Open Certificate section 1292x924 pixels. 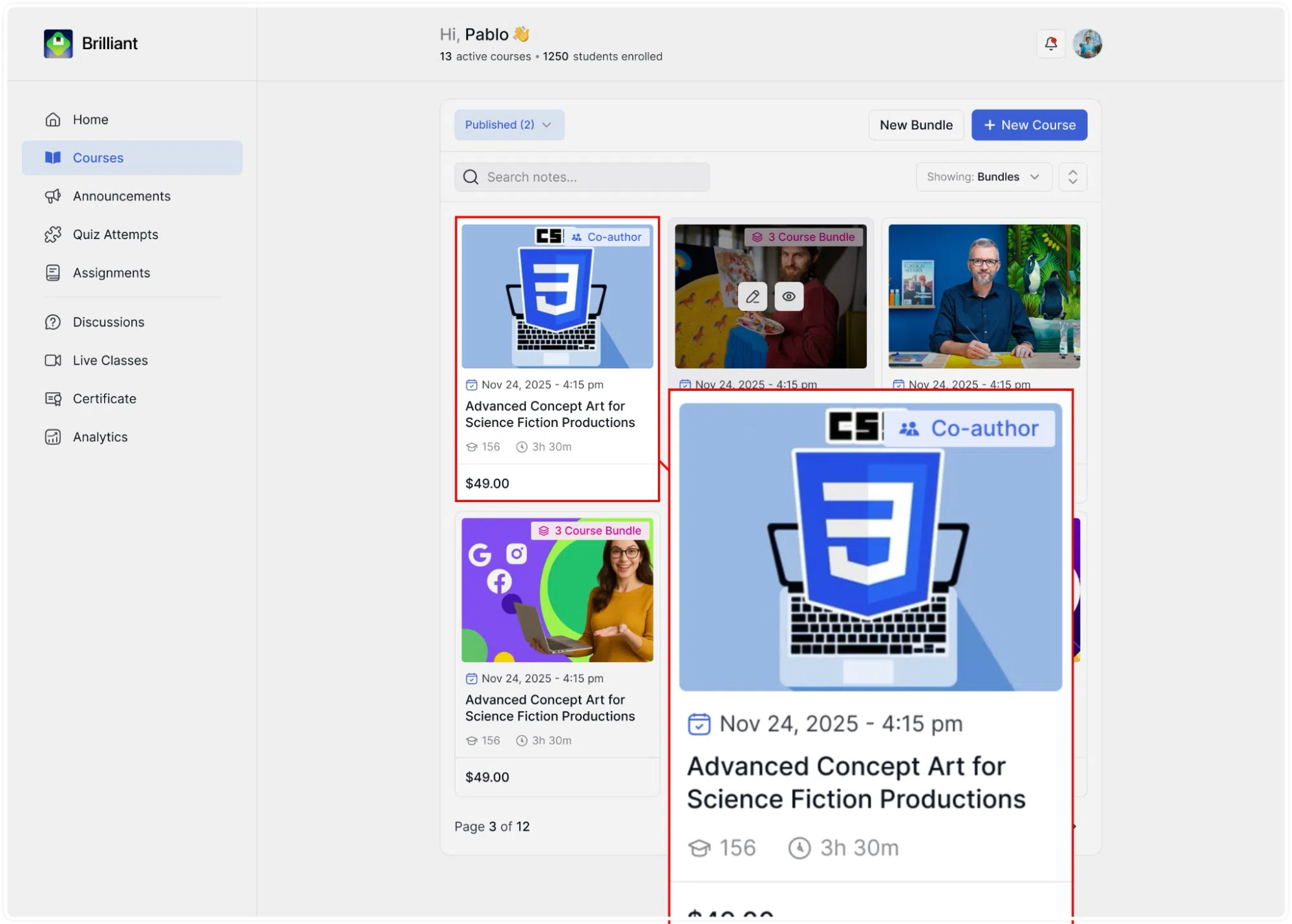coord(132,399)
